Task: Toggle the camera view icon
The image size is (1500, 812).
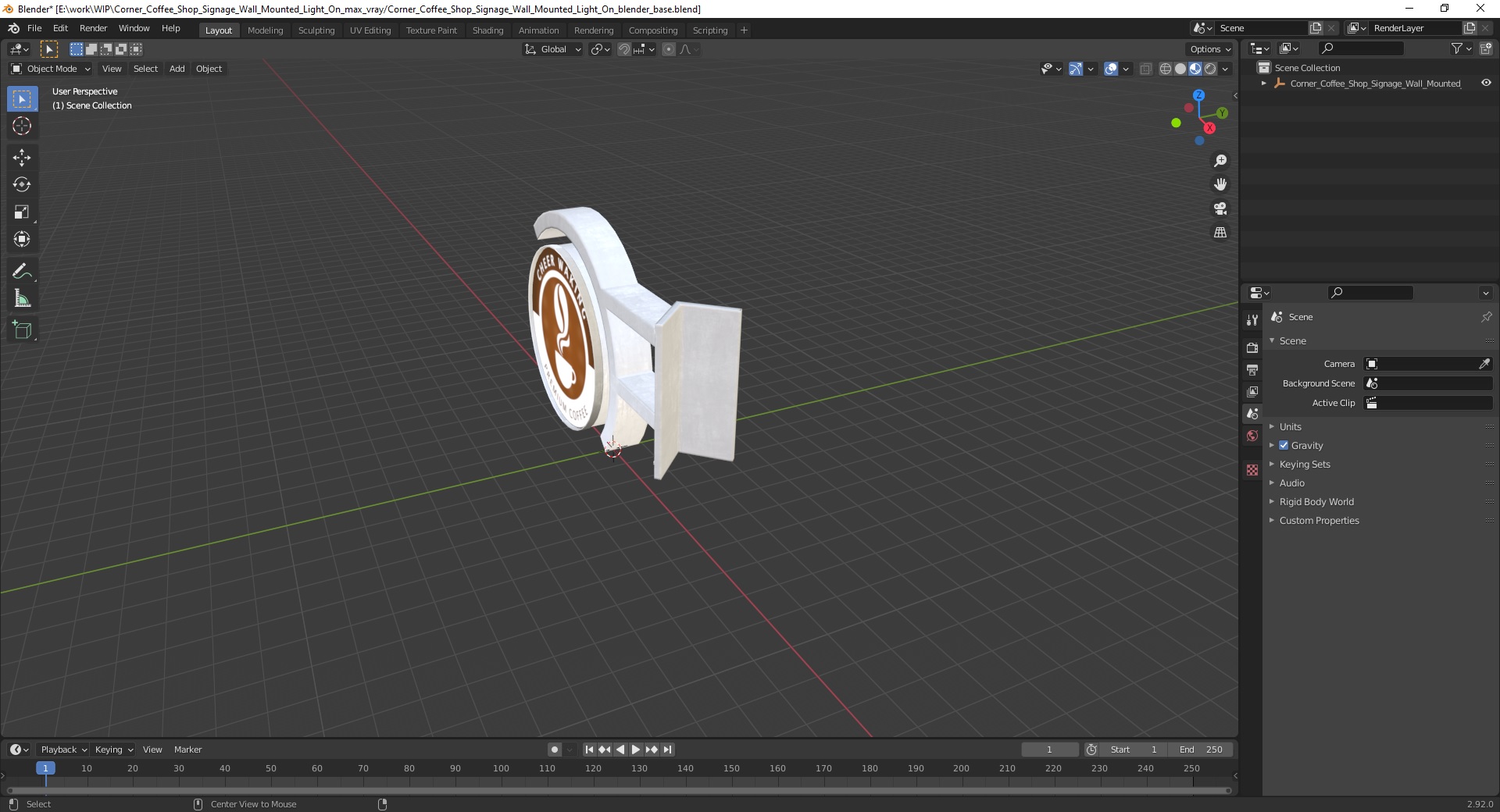Action: pyautogui.click(x=1220, y=208)
